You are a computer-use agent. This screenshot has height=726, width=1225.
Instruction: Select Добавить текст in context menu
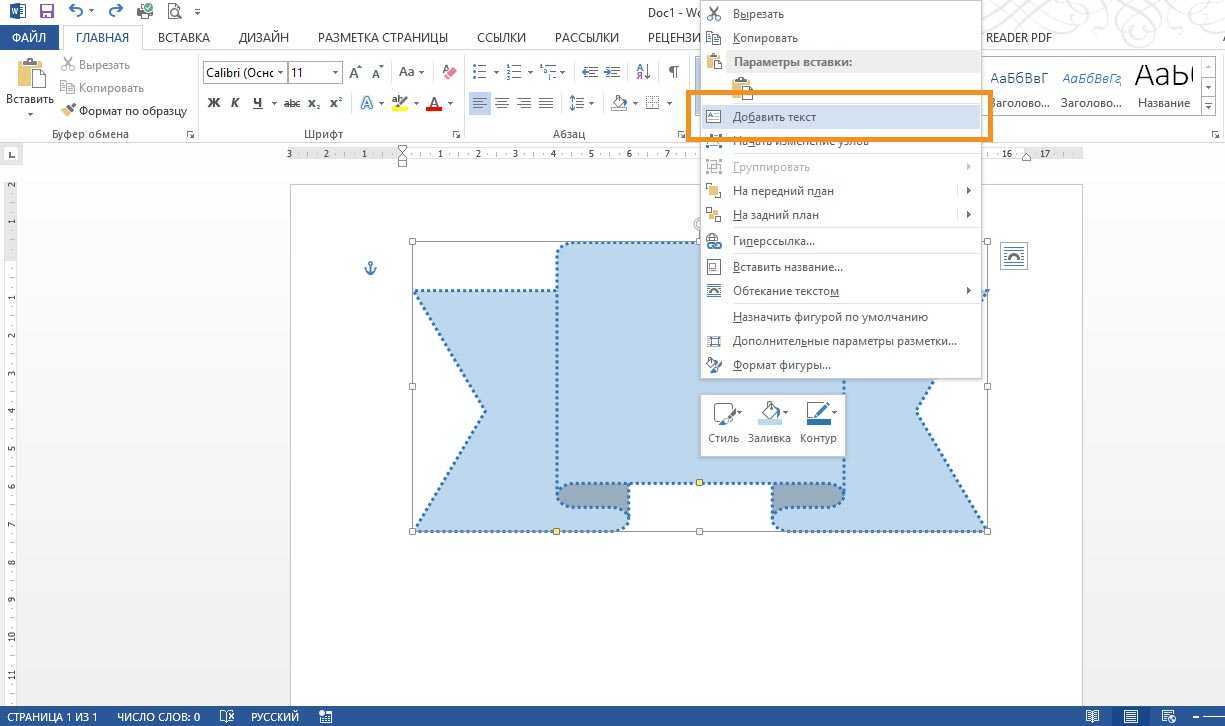point(840,117)
